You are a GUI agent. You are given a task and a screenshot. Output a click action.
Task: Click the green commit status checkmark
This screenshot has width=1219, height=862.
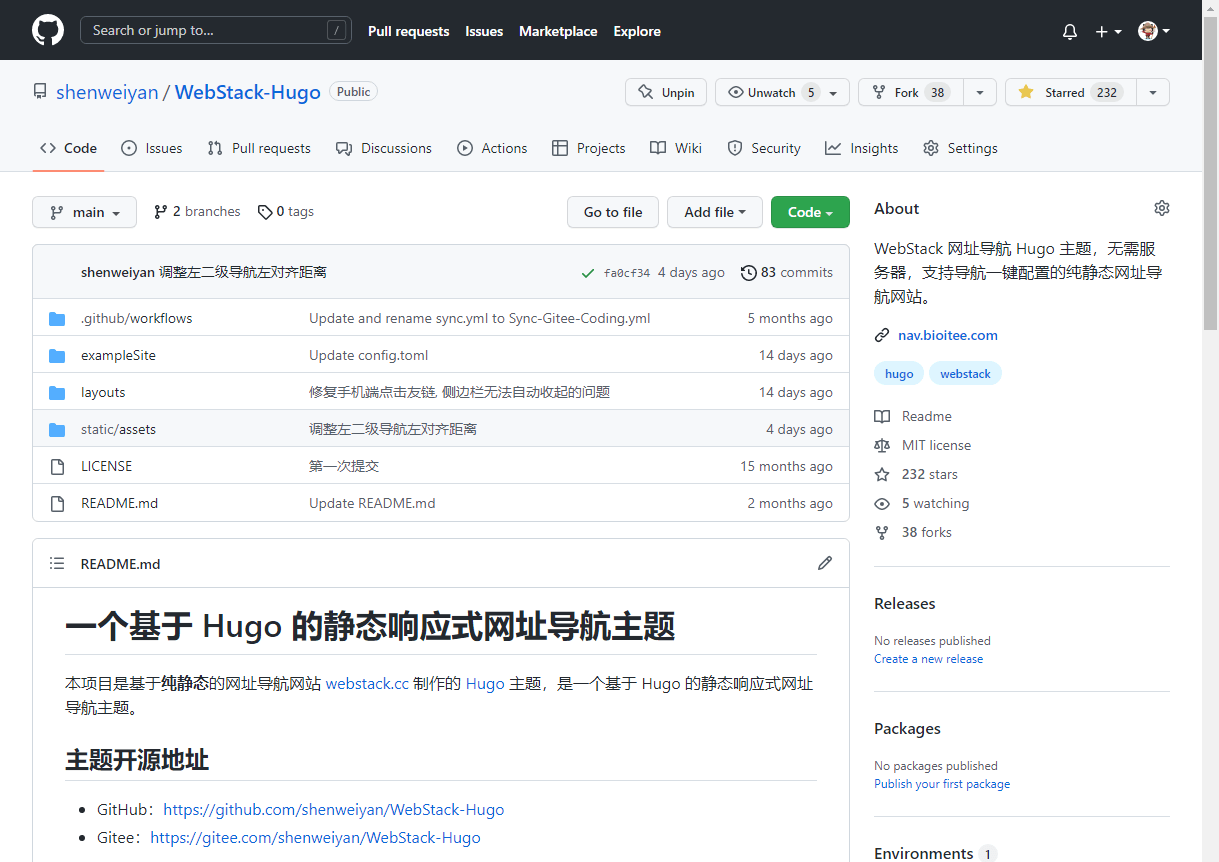[588, 273]
